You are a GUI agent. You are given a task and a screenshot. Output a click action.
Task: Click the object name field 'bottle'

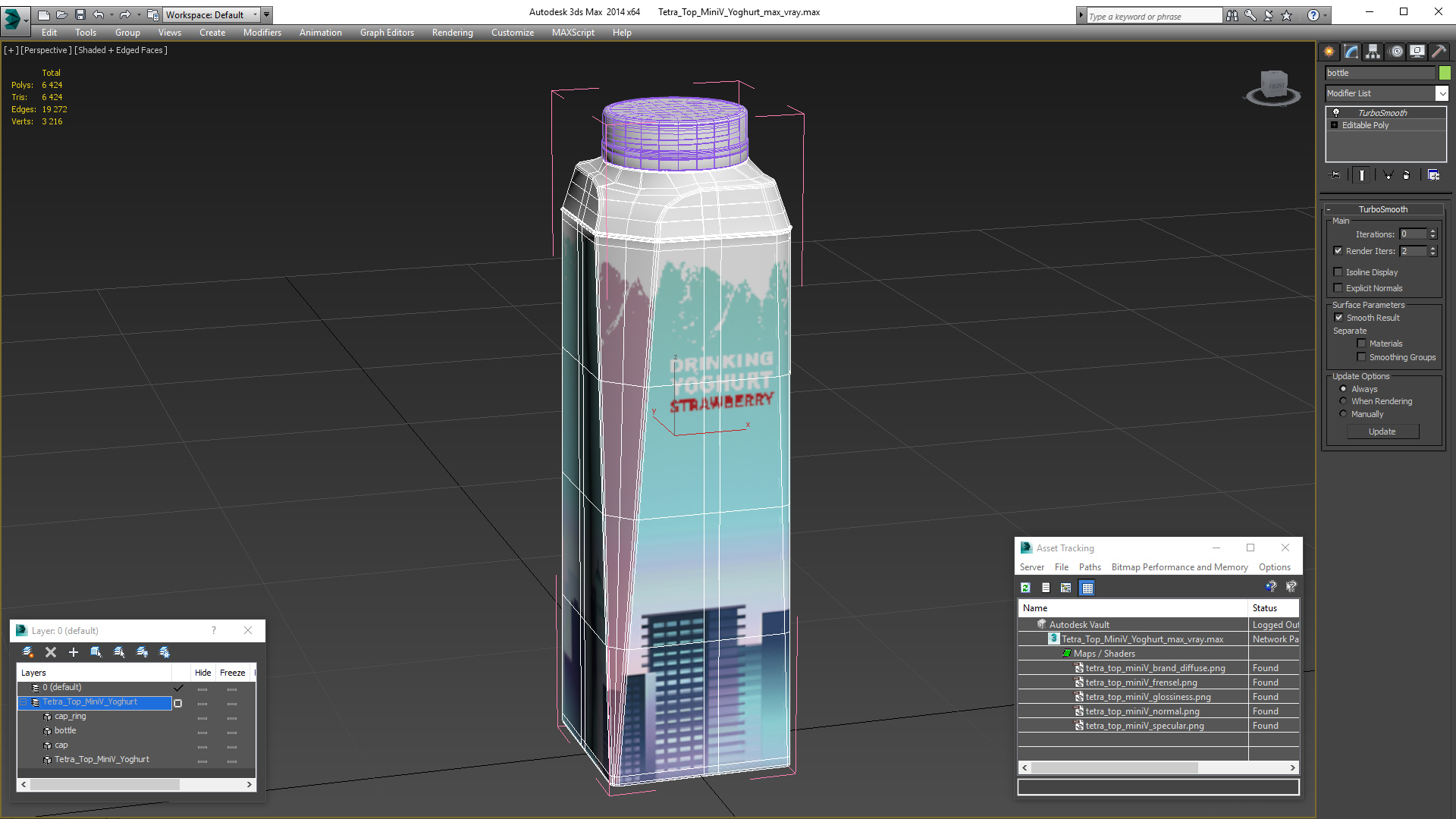(x=1380, y=73)
